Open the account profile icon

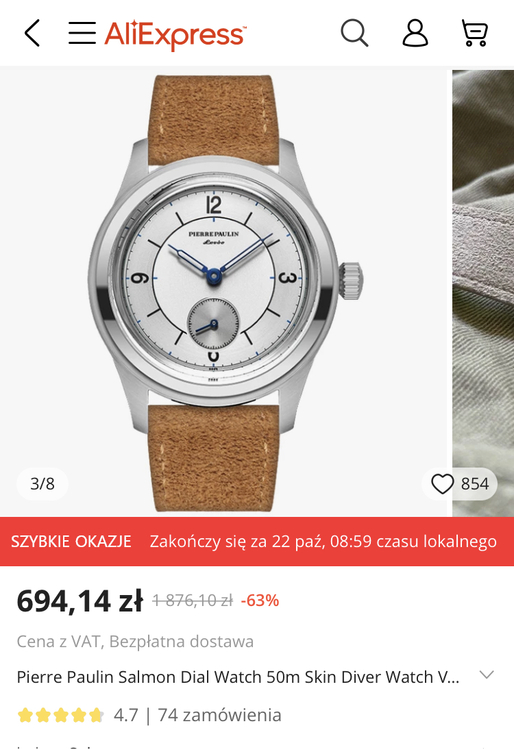tap(415, 33)
